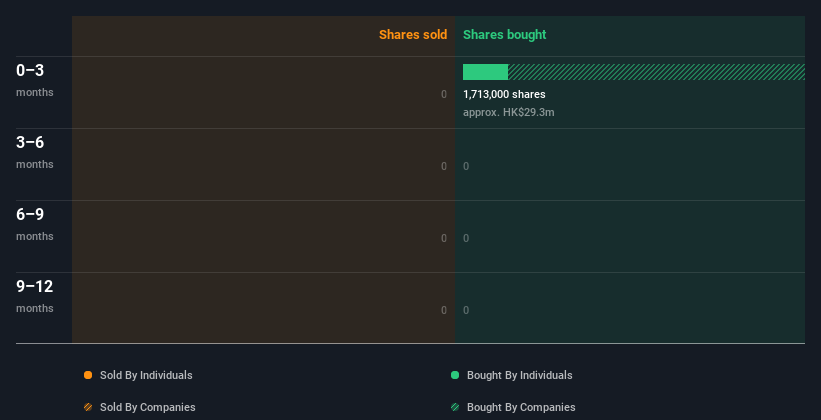821x420 pixels.
Task: Click the green Bought By Individuals legend dot
Action: [455, 375]
